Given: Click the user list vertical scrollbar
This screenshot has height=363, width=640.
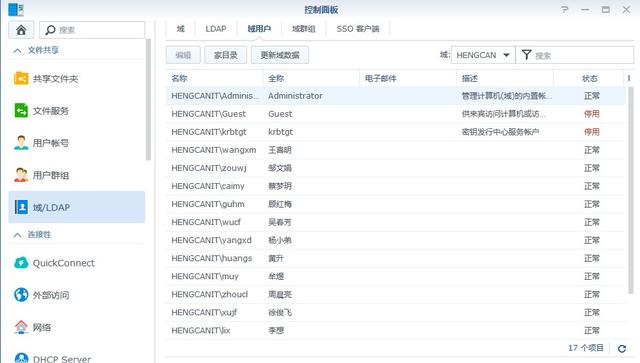Looking at the screenshot, I should coord(631,190).
